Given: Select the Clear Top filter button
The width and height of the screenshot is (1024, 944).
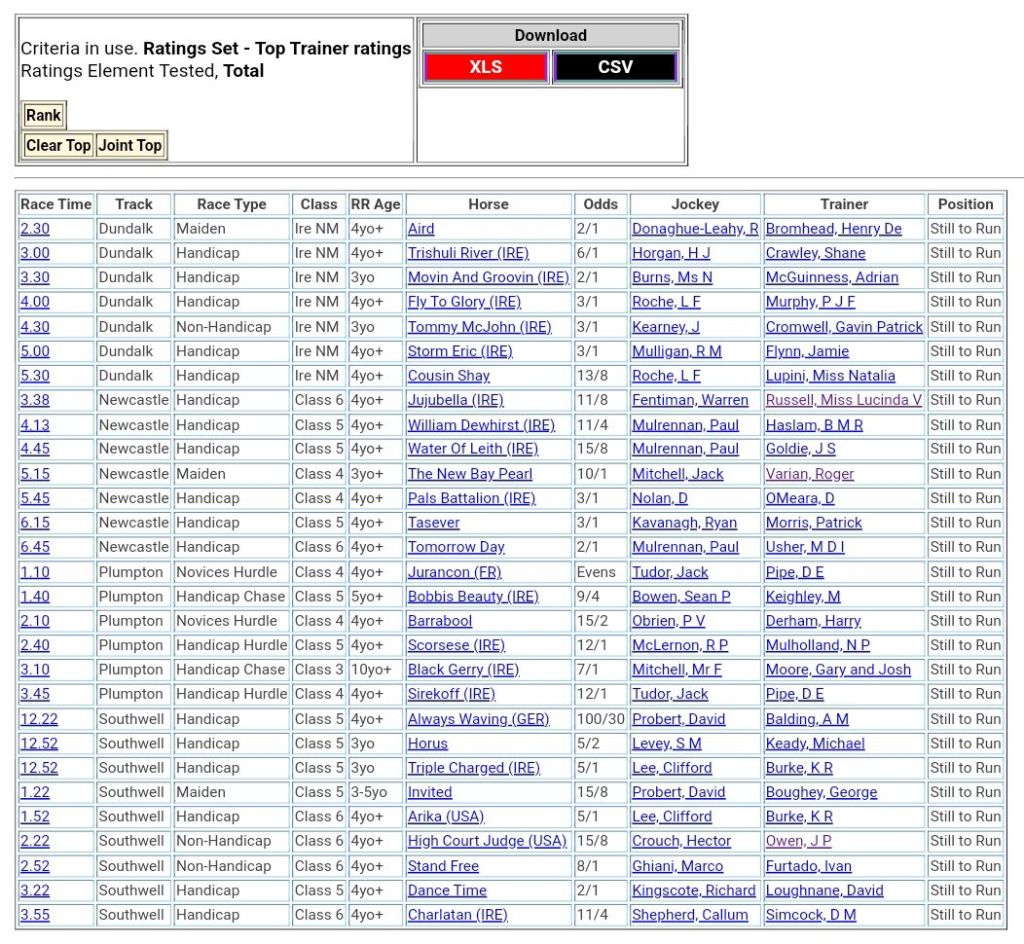Looking at the screenshot, I should (58, 145).
